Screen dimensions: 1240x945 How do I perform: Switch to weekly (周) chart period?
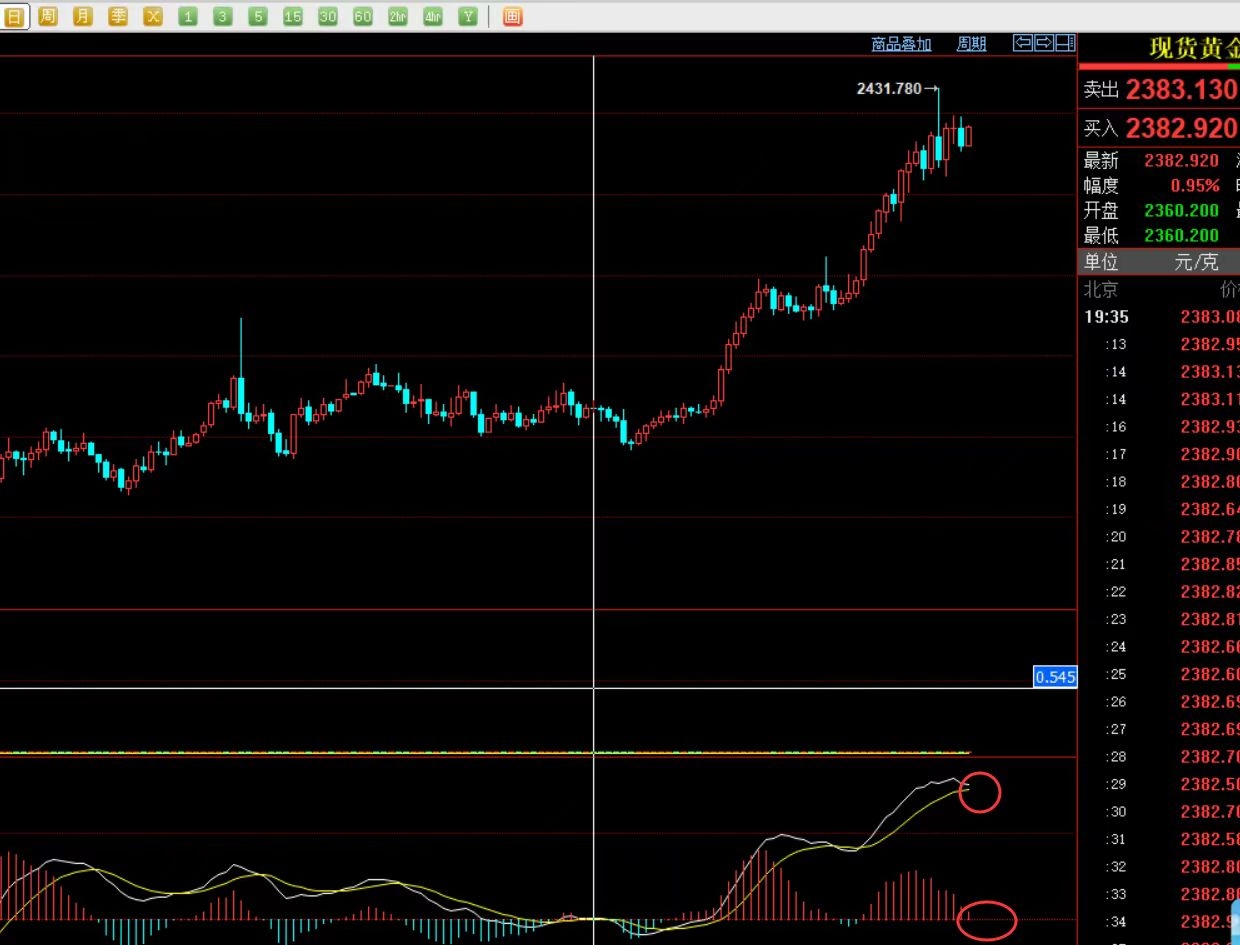click(x=48, y=16)
